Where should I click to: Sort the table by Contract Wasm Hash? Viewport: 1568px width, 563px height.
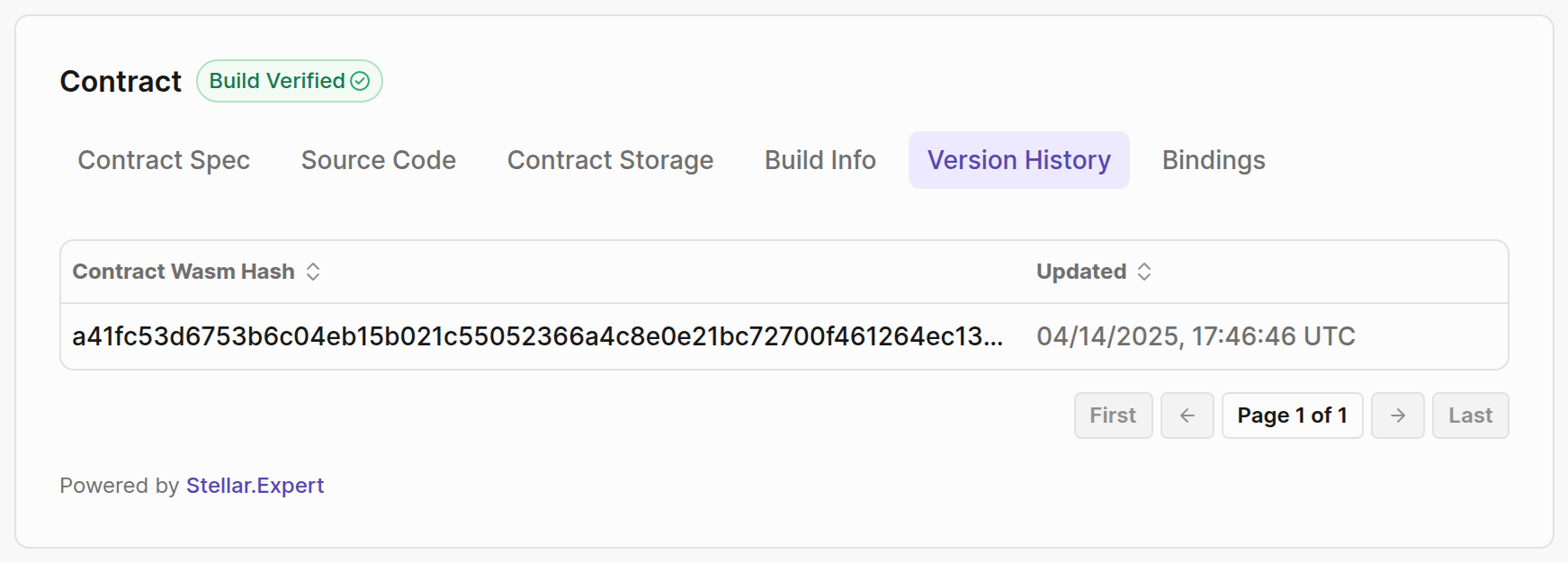click(x=183, y=272)
